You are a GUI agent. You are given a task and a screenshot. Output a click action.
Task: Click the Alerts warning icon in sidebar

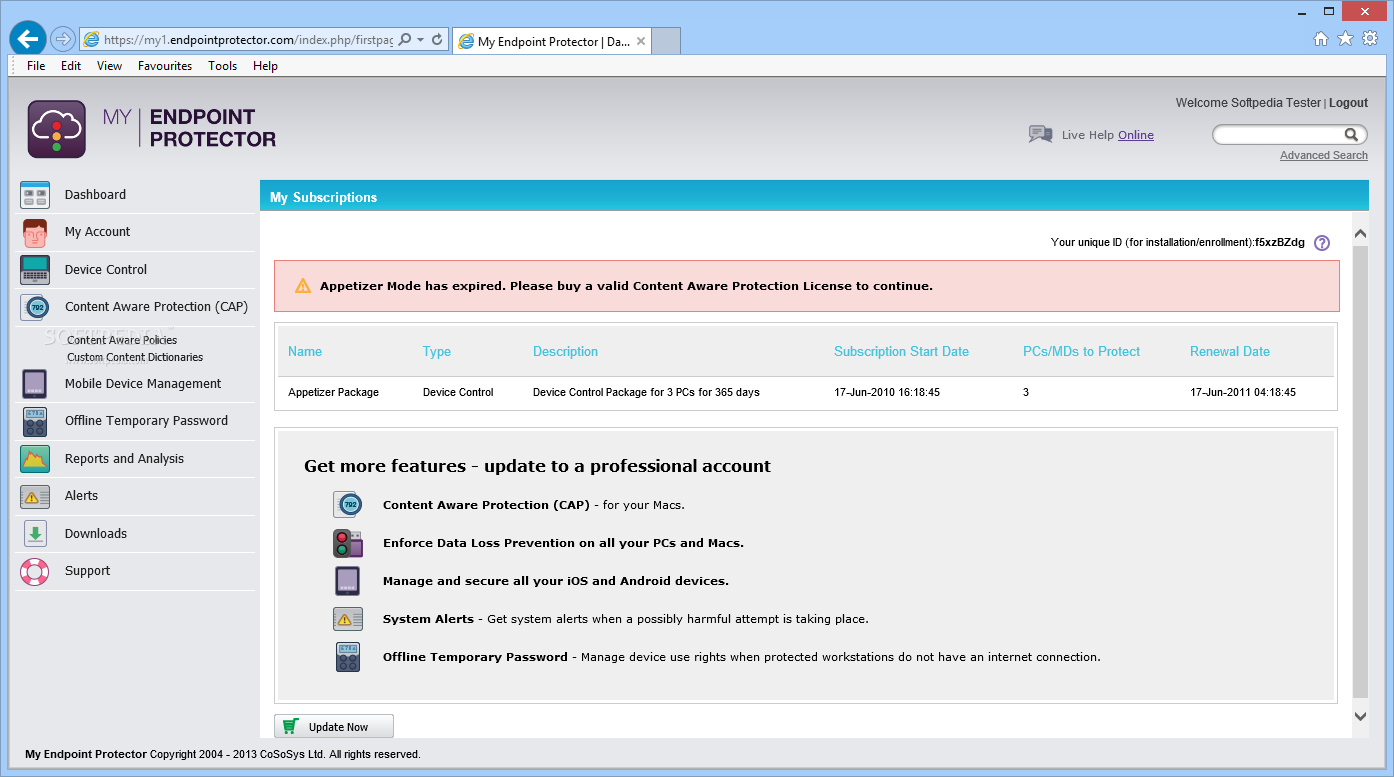[35, 496]
